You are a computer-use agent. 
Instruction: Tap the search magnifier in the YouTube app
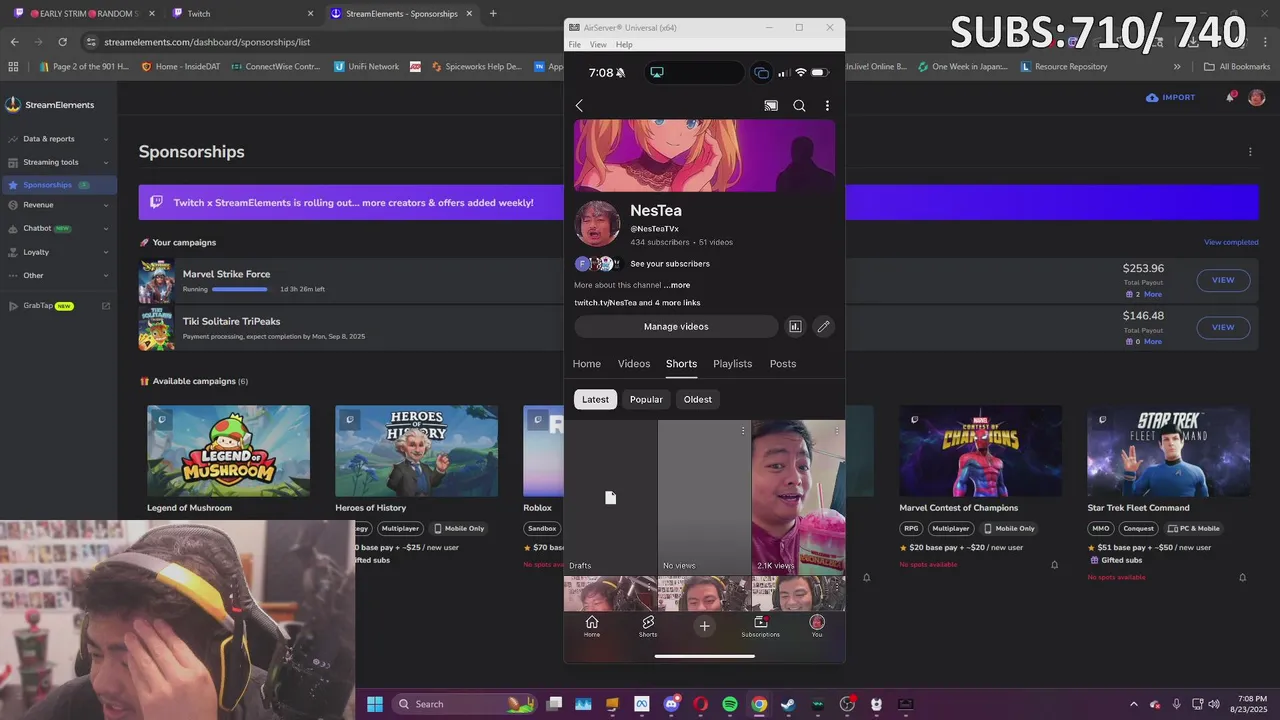pos(799,106)
